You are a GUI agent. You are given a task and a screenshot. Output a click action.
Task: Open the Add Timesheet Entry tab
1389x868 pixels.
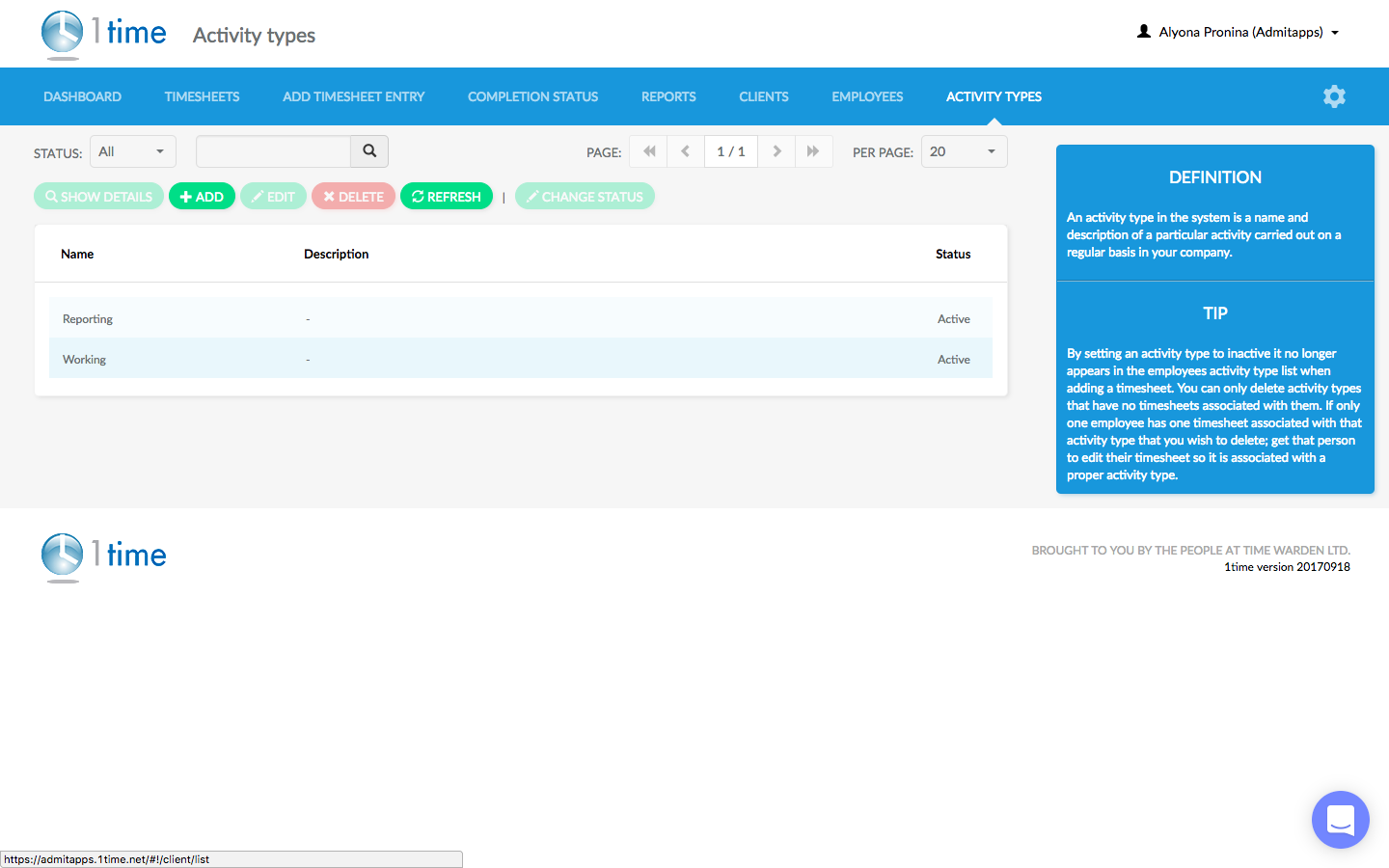pyautogui.click(x=353, y=96)
